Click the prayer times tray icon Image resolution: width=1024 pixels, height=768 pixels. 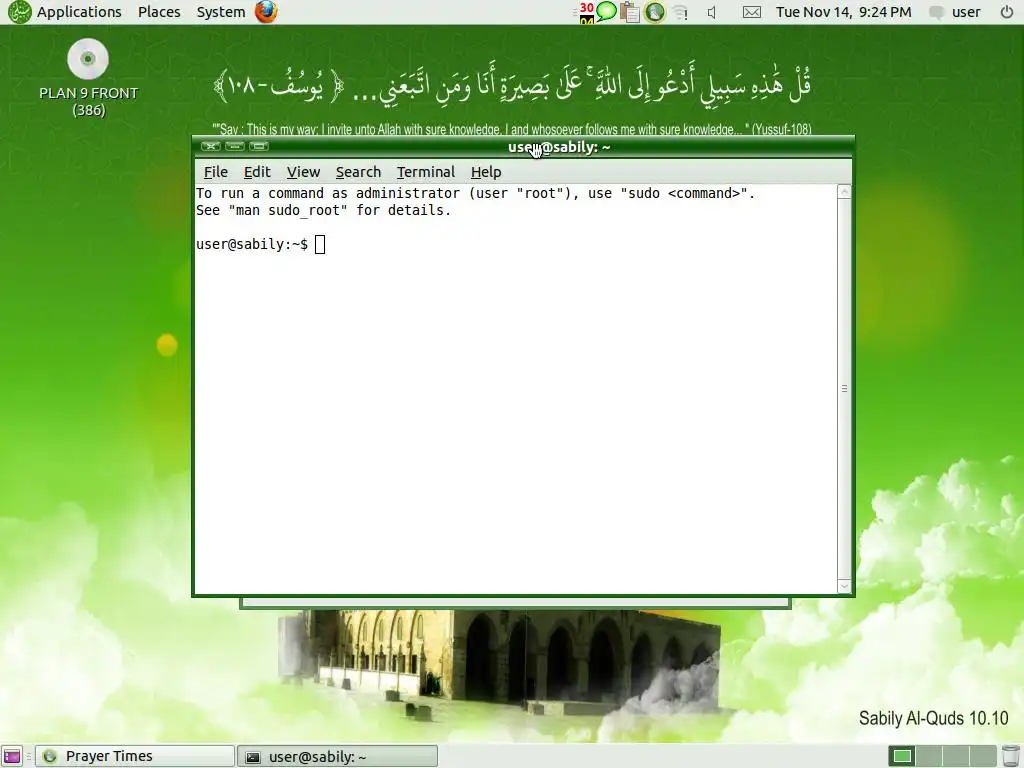click(x=654, y=12)
